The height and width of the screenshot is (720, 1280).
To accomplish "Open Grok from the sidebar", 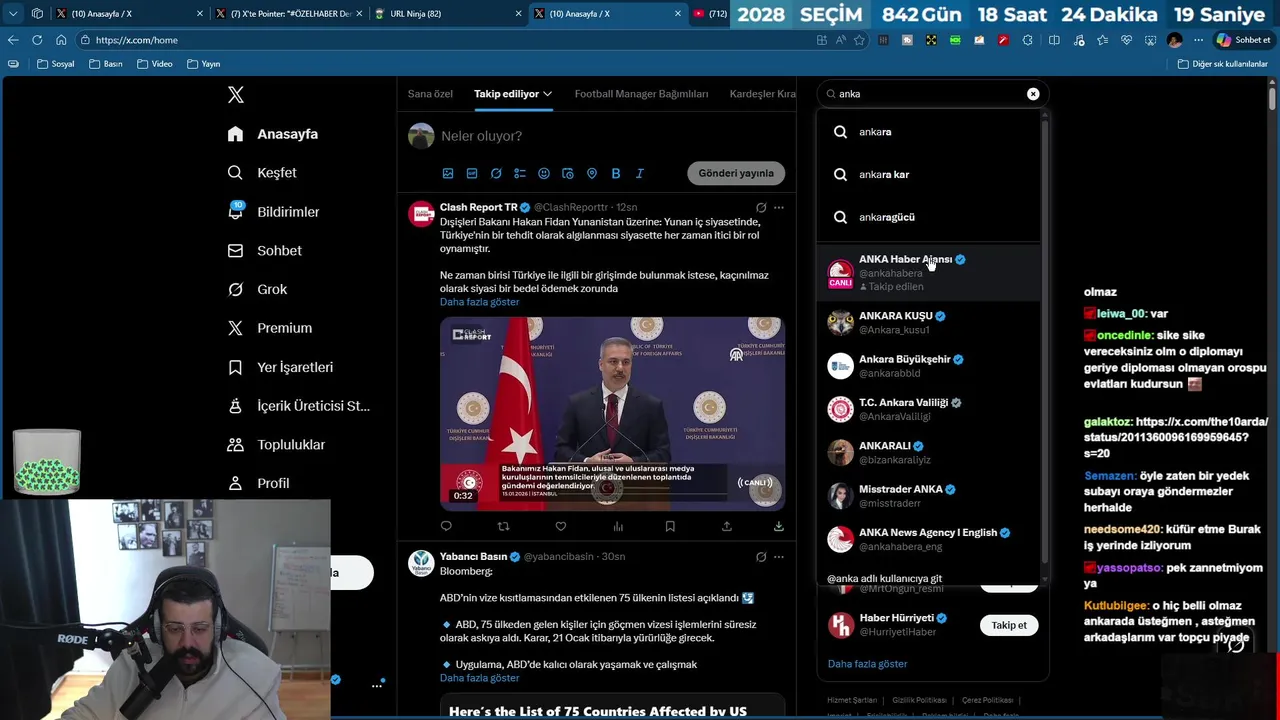I will click(257, 289).
